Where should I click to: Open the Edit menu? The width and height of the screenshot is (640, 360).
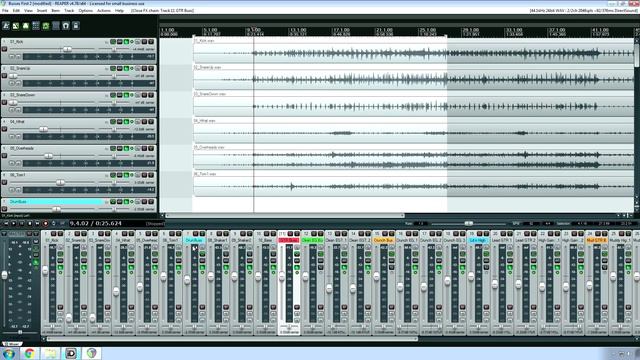coord(16,11)
